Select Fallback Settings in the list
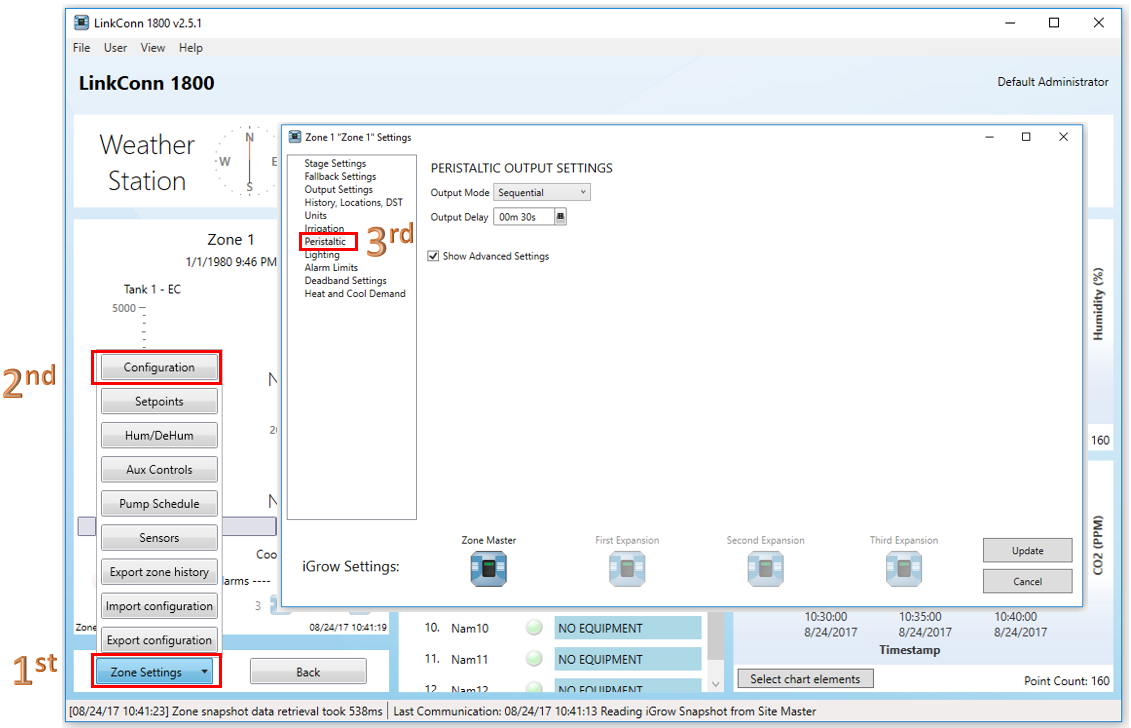 pyautogui.click(x=340, y=177)
